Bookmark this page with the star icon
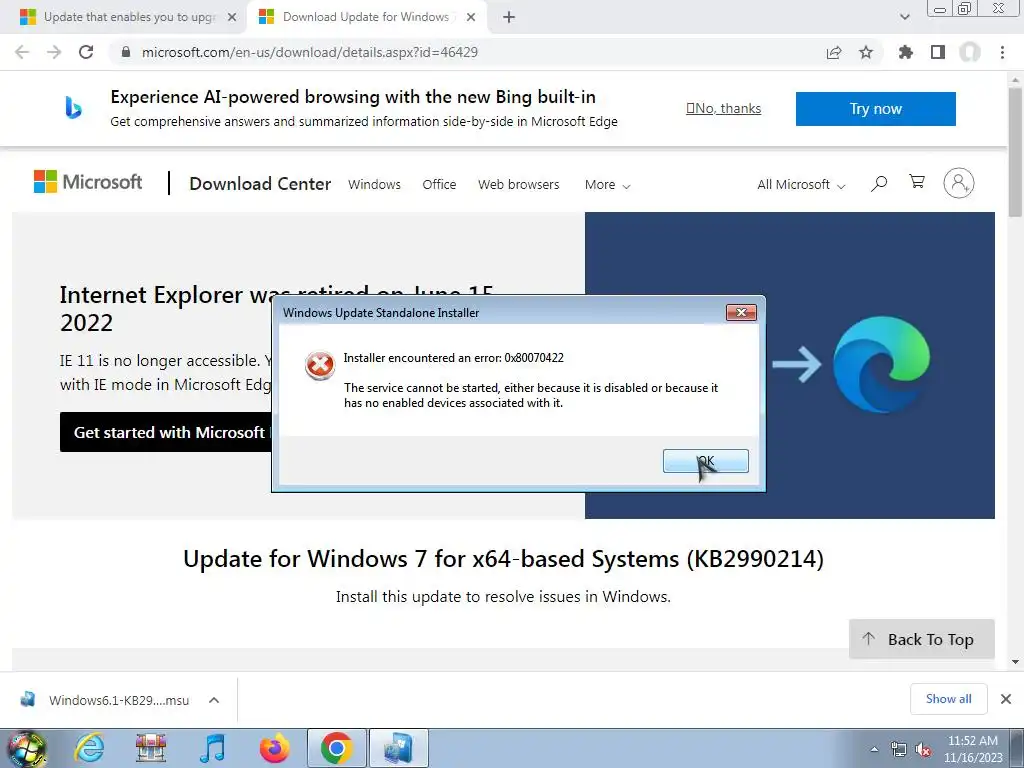The image size is (1024, 768). pos(866,52)
